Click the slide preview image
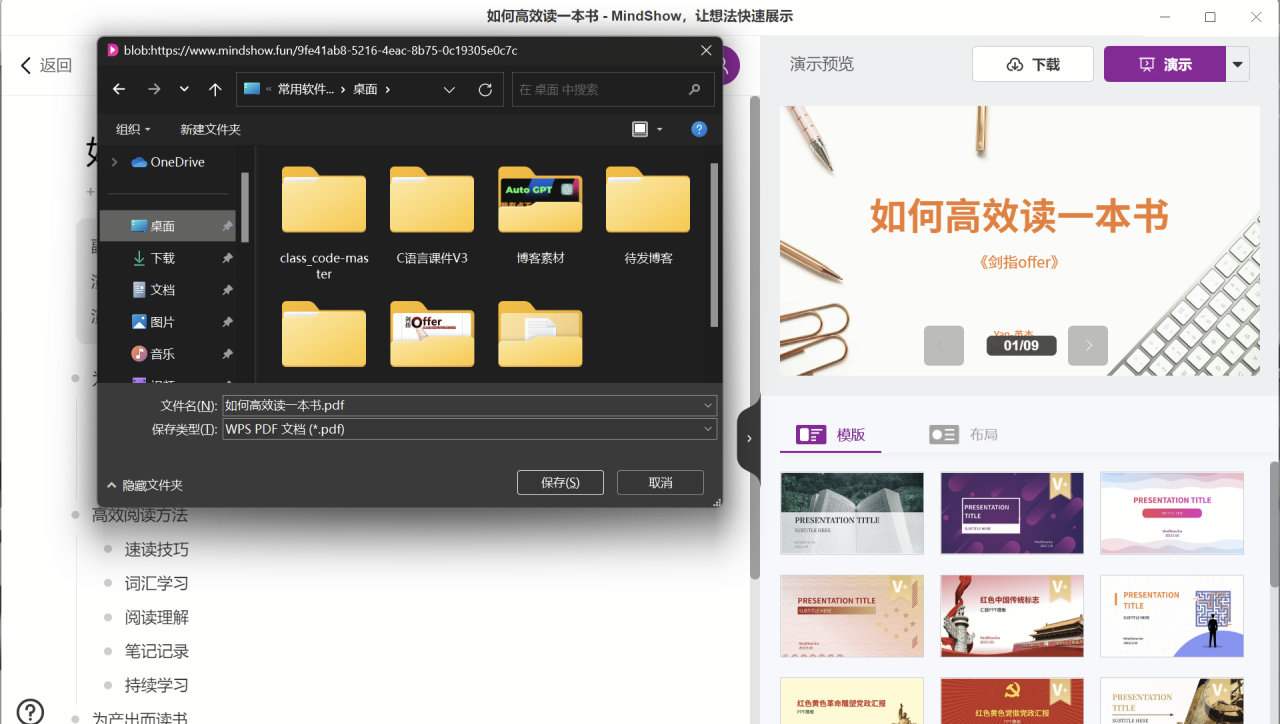The image size is (1280, 724). pos(1020,241)
